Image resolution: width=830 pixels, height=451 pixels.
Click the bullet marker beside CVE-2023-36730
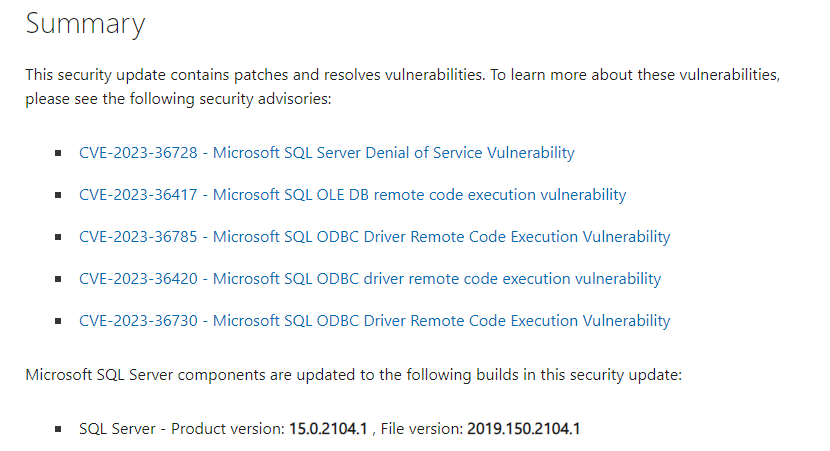58,321
